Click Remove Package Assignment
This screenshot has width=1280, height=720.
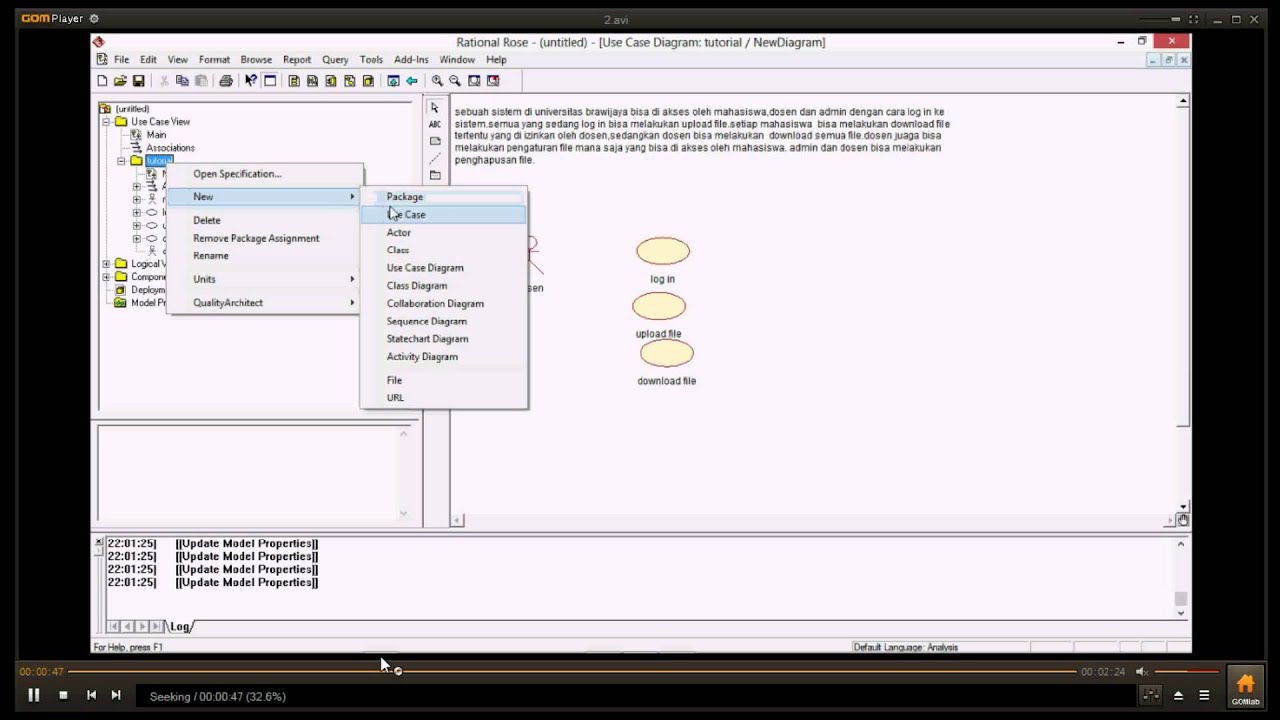coord(265,238)
